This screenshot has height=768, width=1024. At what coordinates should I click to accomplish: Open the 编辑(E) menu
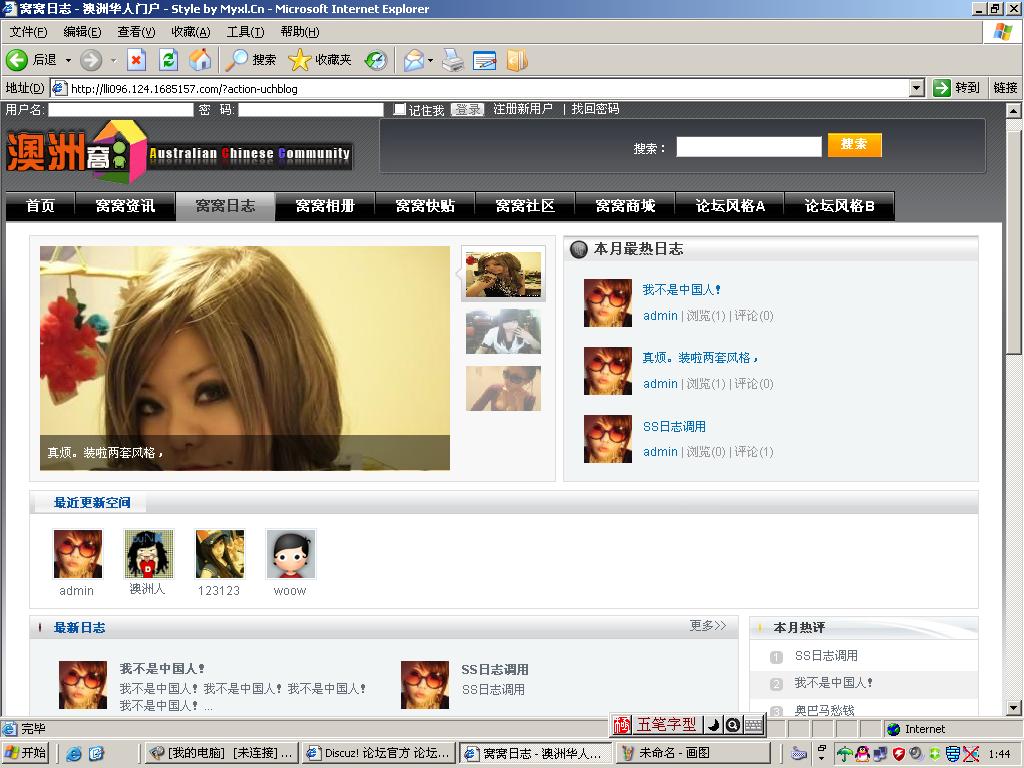click(82, 32)
